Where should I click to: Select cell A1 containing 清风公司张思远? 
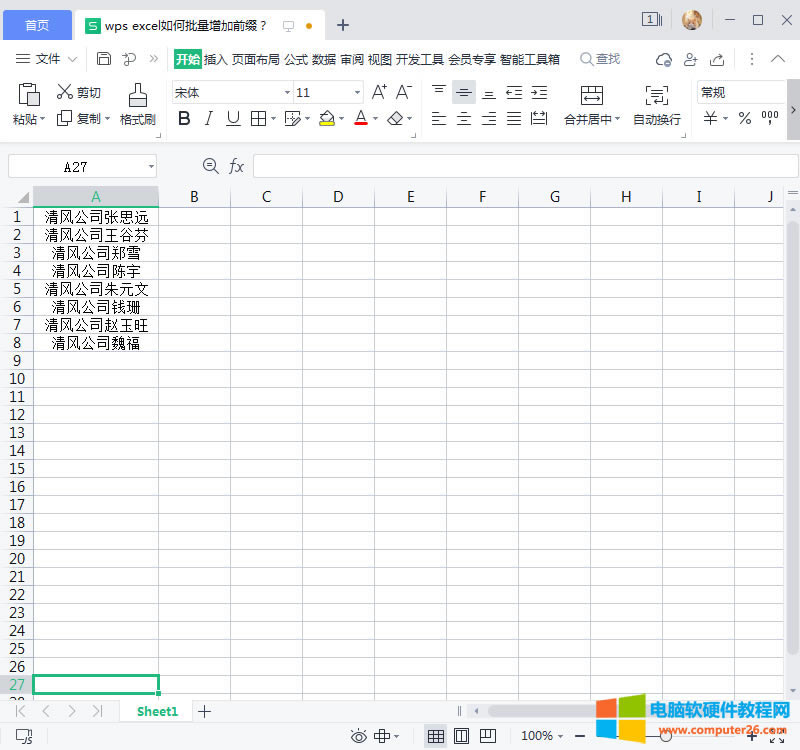click(x=96, y=217)
